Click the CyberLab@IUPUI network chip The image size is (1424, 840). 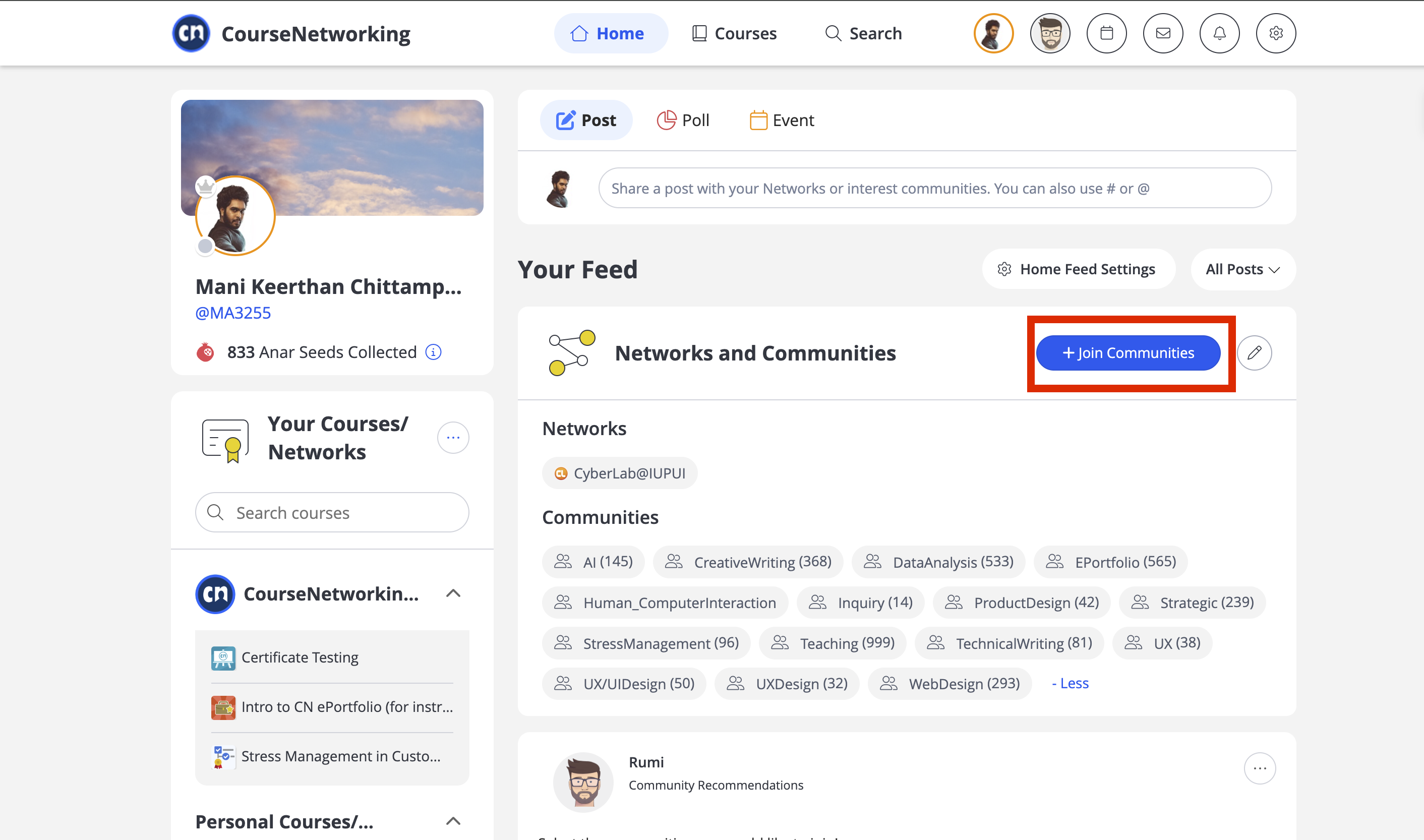620,473
